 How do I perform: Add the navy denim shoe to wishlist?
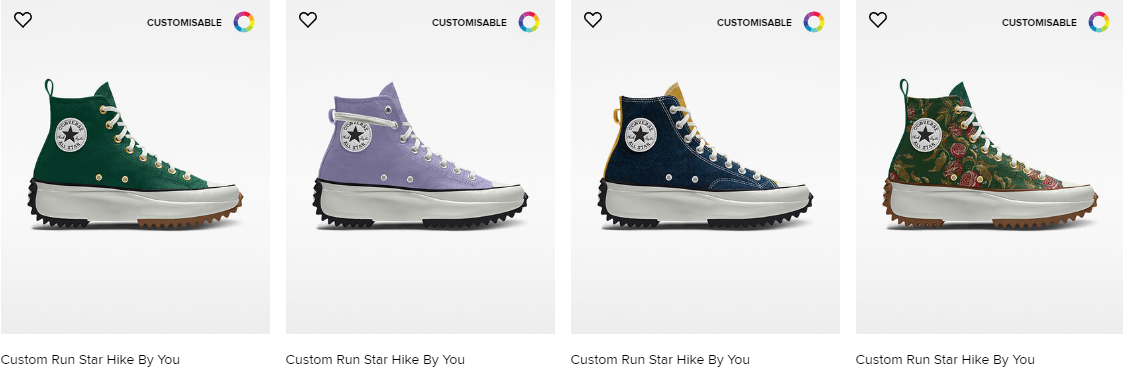click(593, 20)
